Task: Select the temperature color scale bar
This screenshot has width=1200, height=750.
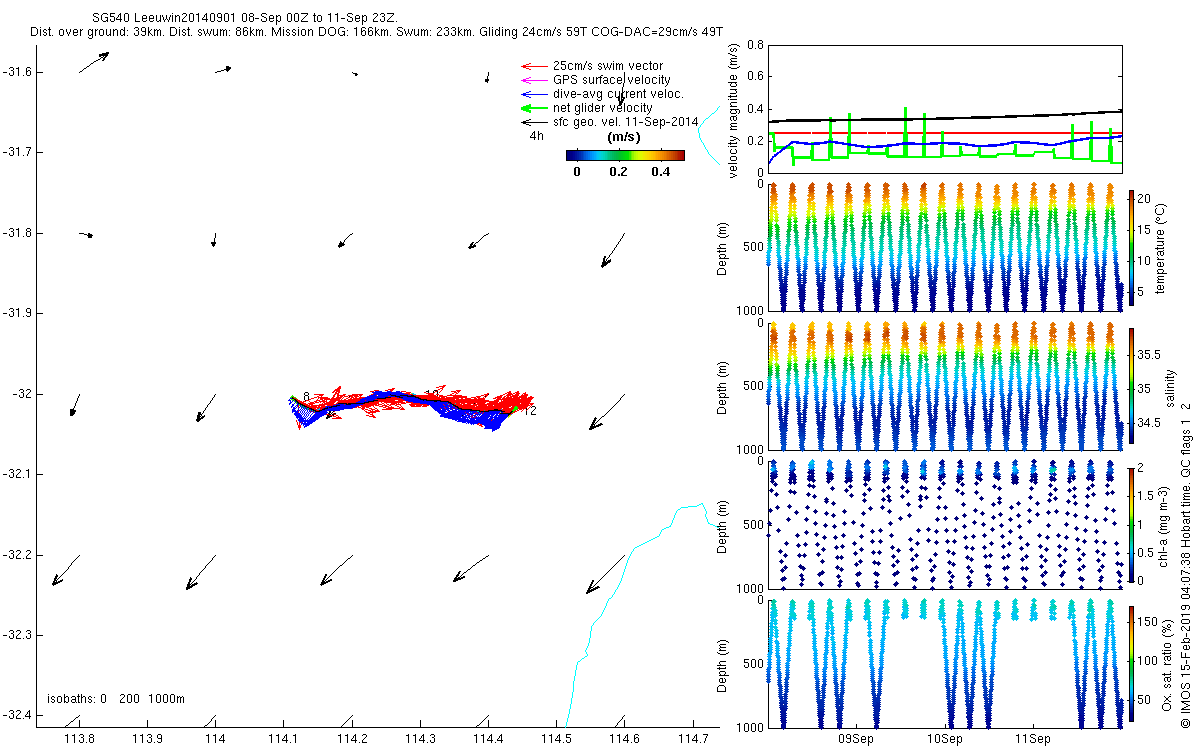Action: pos(1131,247)
